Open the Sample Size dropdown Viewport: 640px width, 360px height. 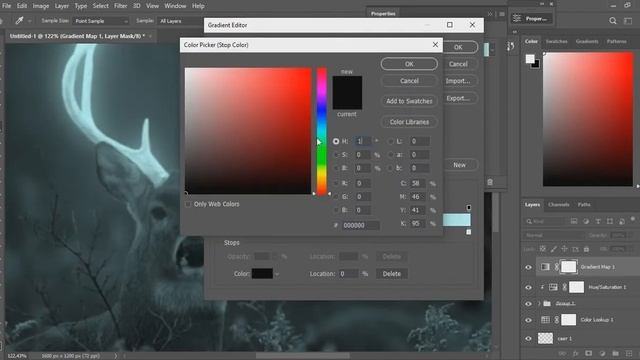[x=101, y=21]
